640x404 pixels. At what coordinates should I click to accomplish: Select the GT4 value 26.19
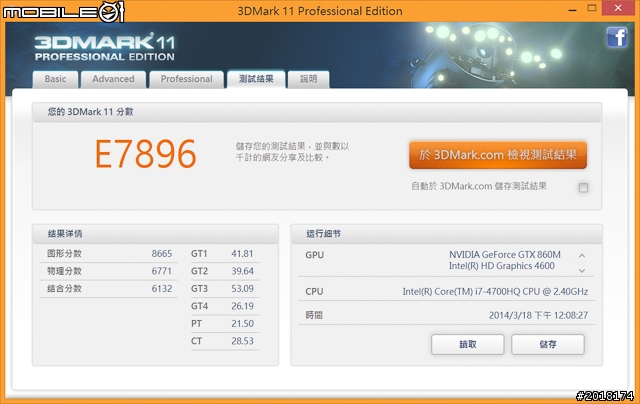242,306
